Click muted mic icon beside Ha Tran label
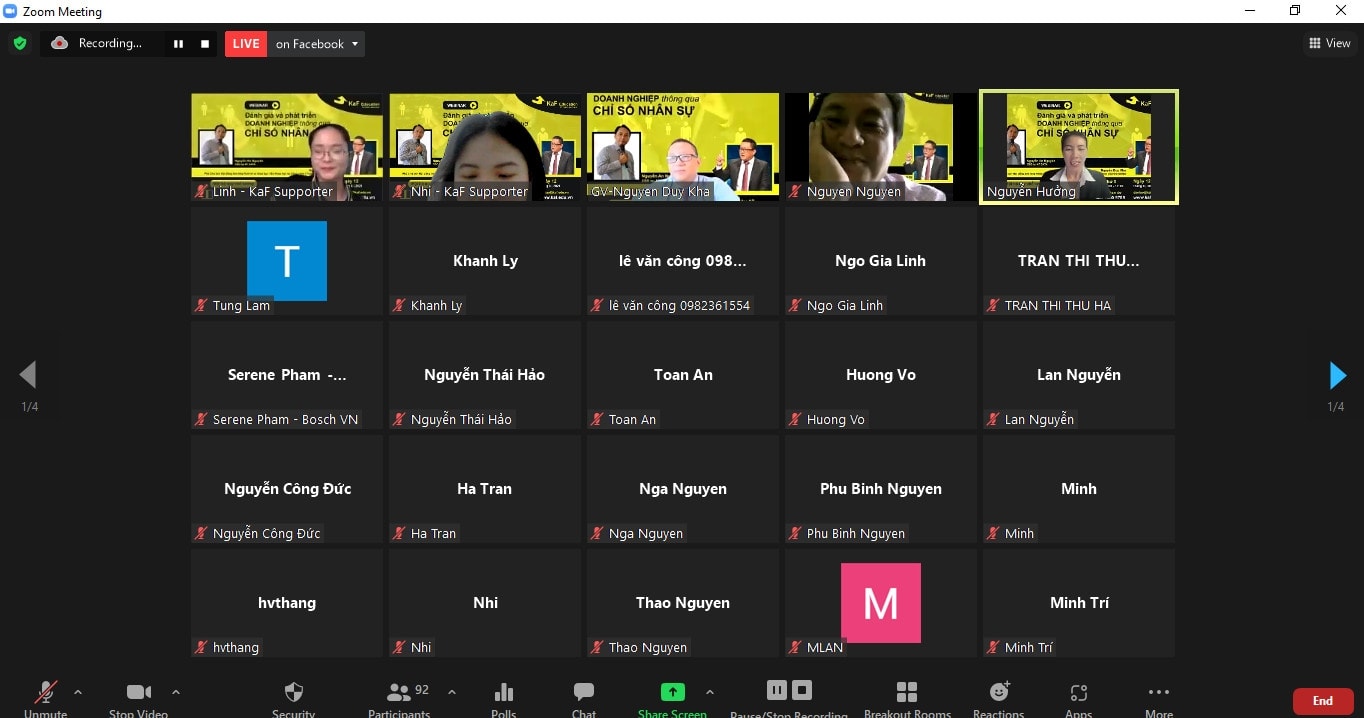 (399, 534)
